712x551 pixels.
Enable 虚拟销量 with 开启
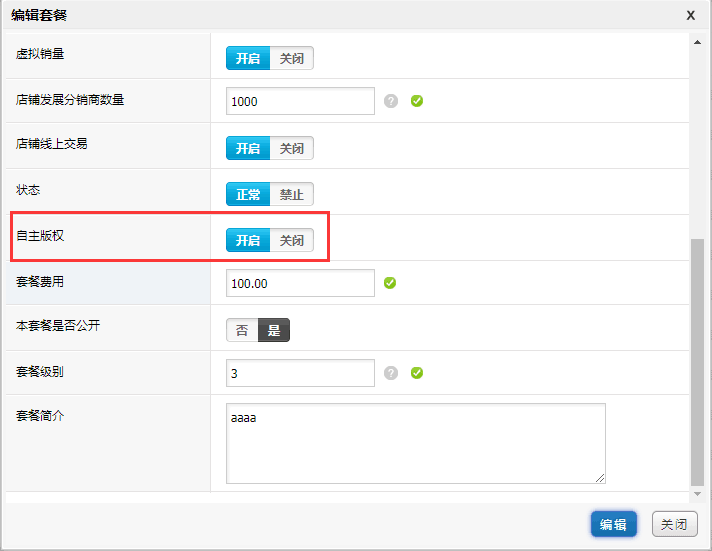pyautogui.click(x=248, y=58)
